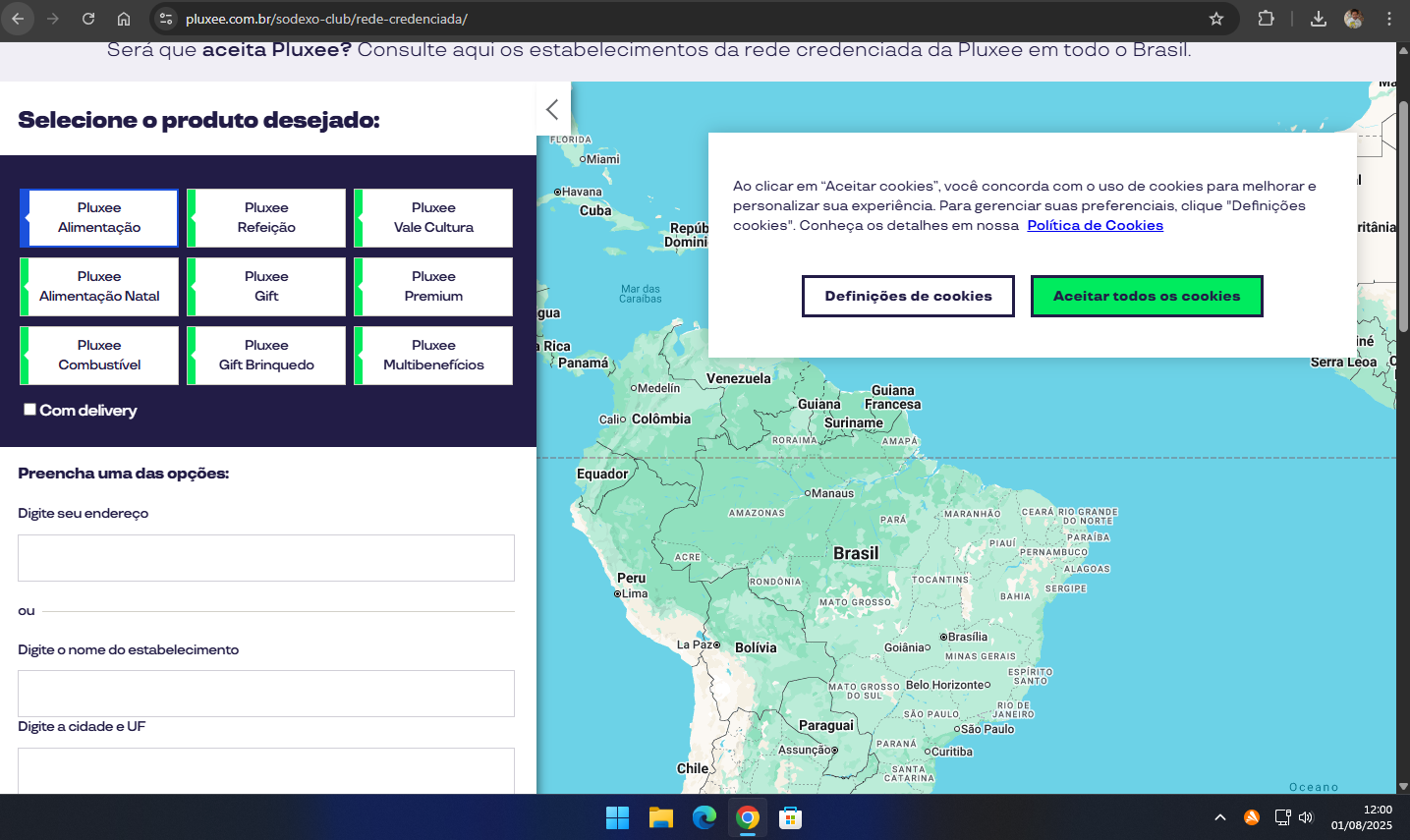Select the Pluxee Alimentação product
This screenshot has height=840, width=1410.
pos(99,218)
